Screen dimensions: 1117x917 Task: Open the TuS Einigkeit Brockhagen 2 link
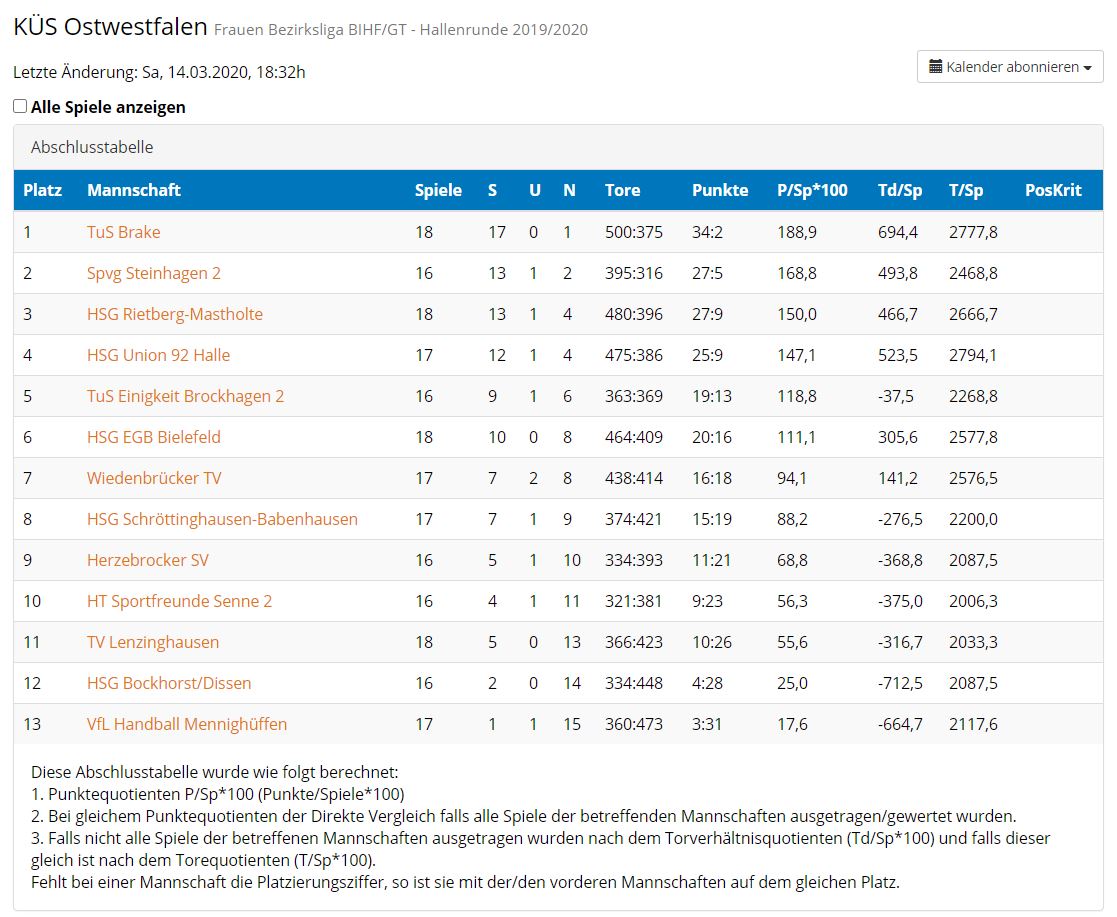click(185, 396)
